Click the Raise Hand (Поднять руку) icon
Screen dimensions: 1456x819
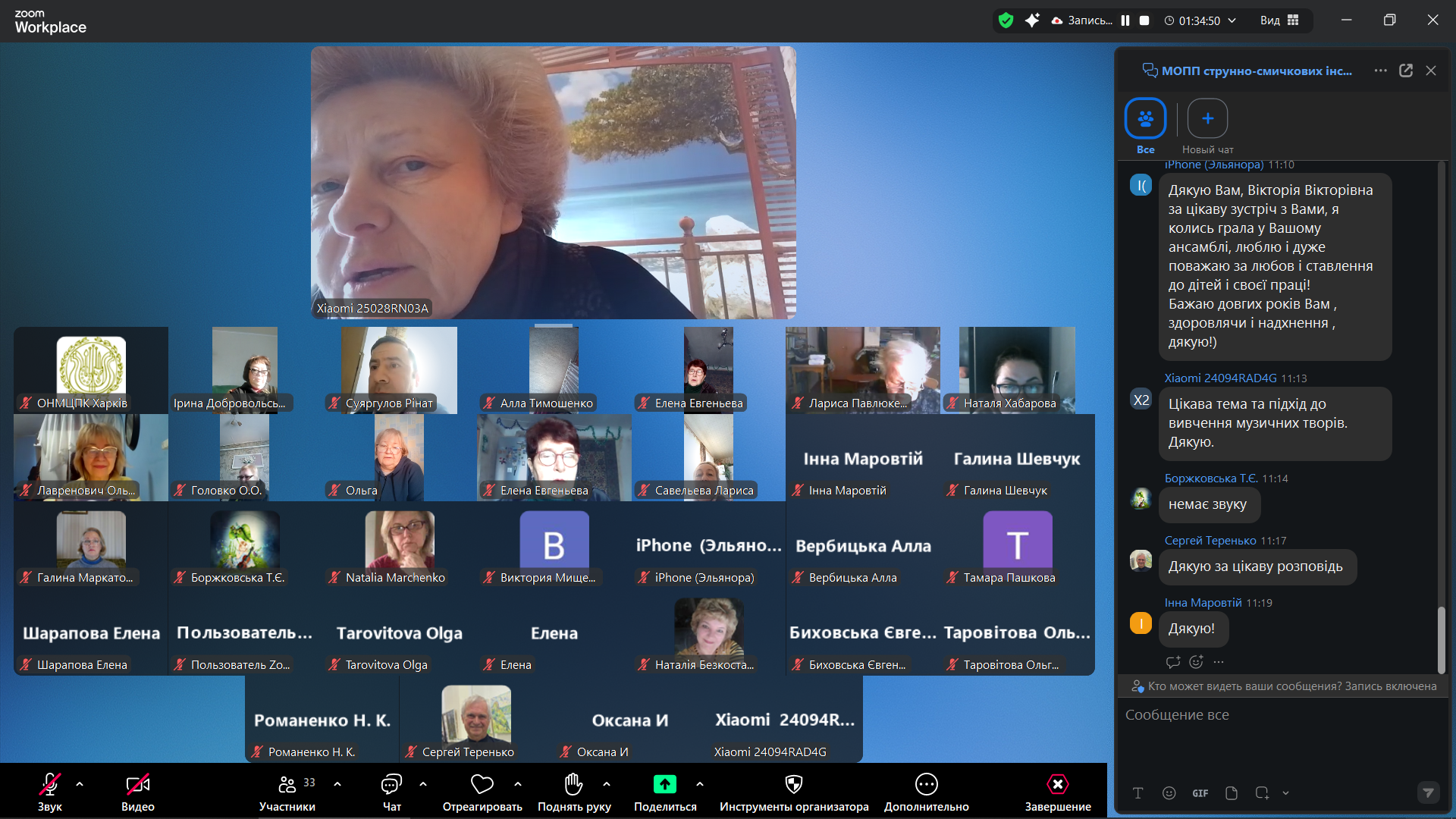click(x=573, y=784)
